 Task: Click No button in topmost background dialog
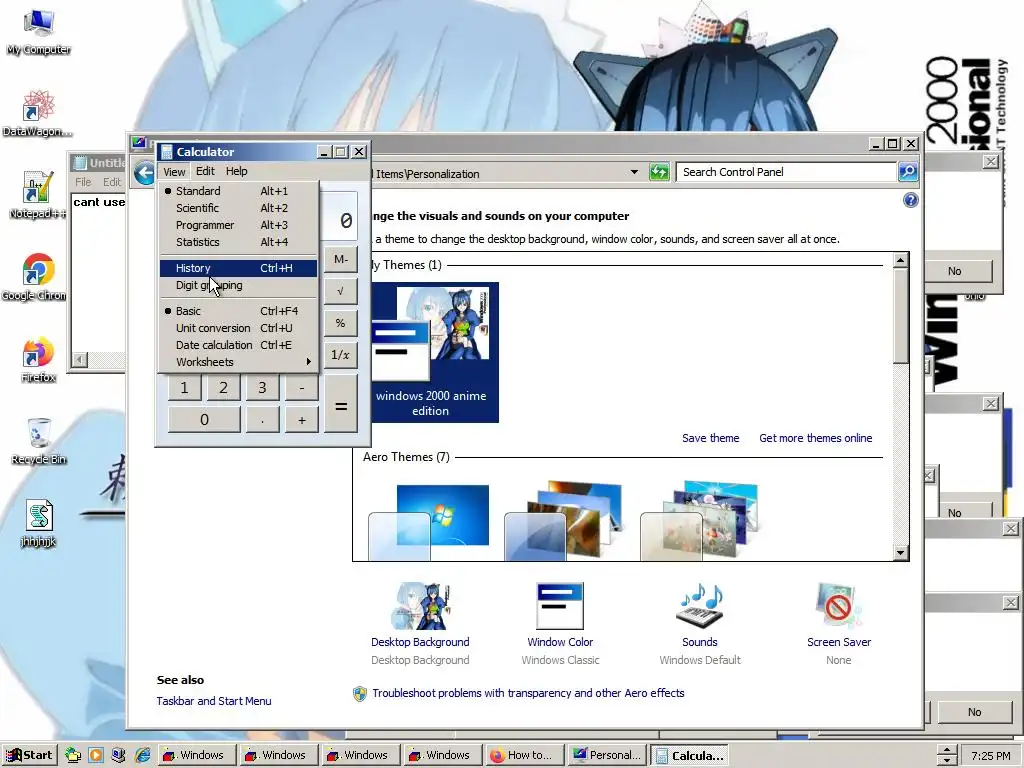955,271
